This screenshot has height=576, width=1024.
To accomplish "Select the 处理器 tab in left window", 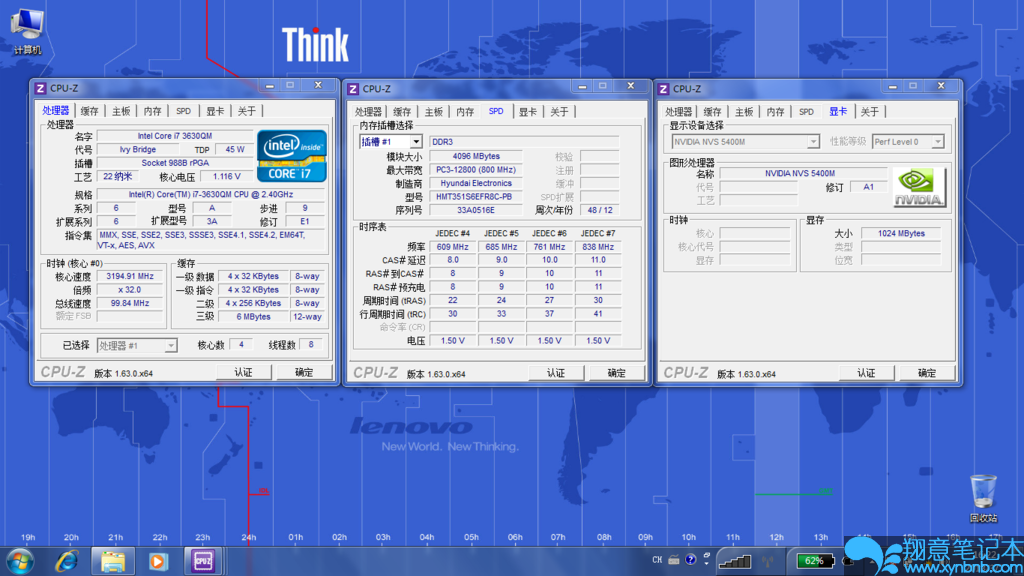I will (56, 111).
